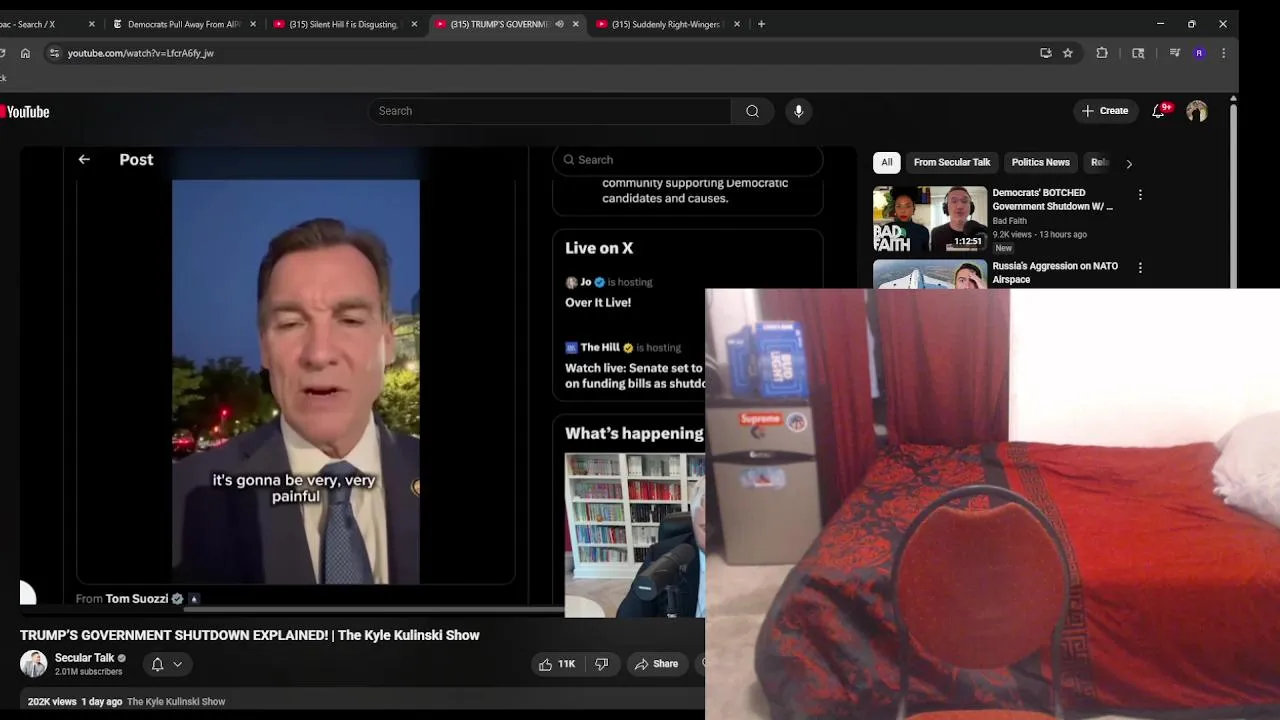Mute the TRUMP'S GOVERNMENT tab audio icon
1280x720 pixels.
559,24
